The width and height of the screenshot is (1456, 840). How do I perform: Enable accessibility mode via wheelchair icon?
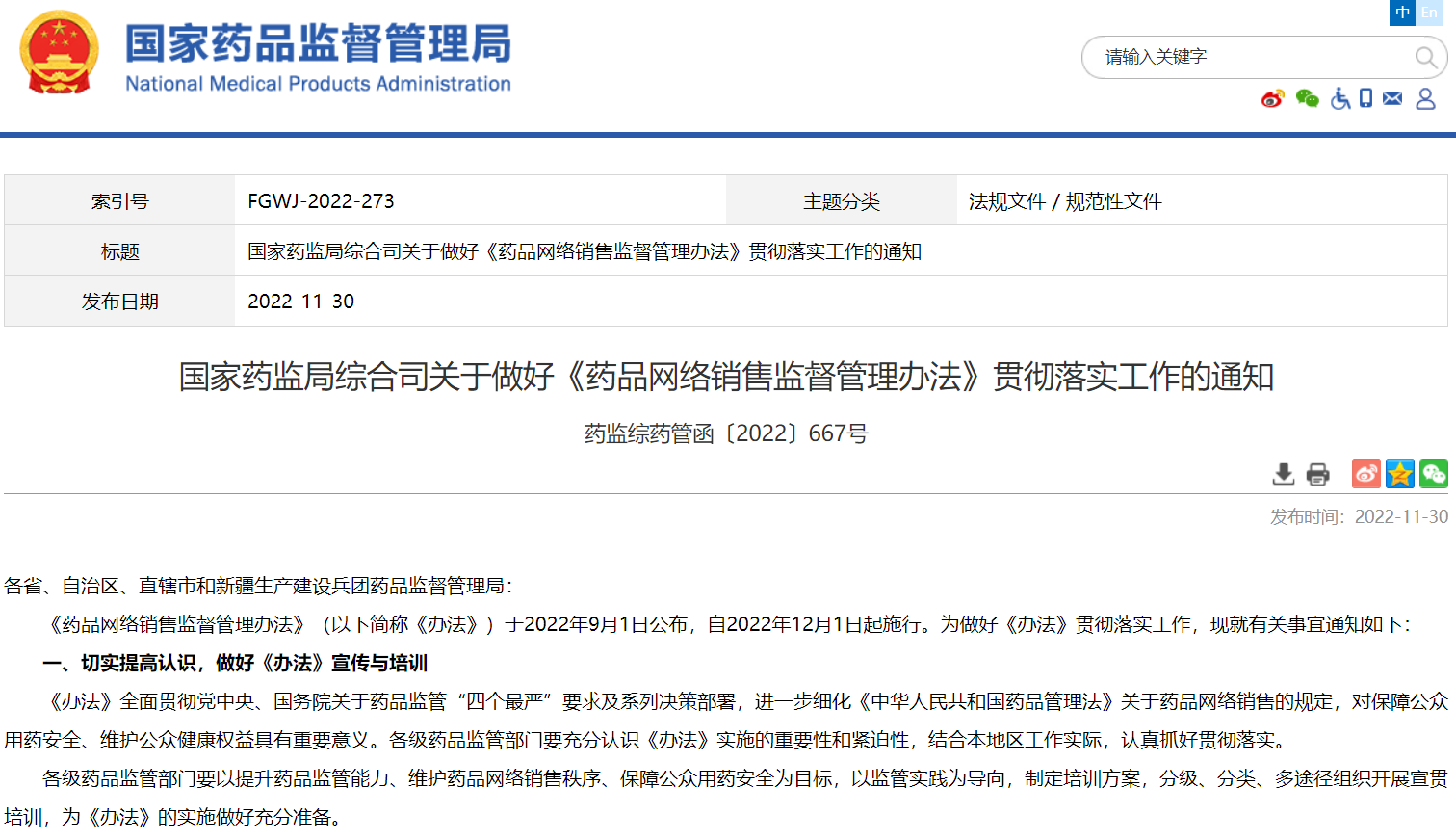click(1339, 98)
